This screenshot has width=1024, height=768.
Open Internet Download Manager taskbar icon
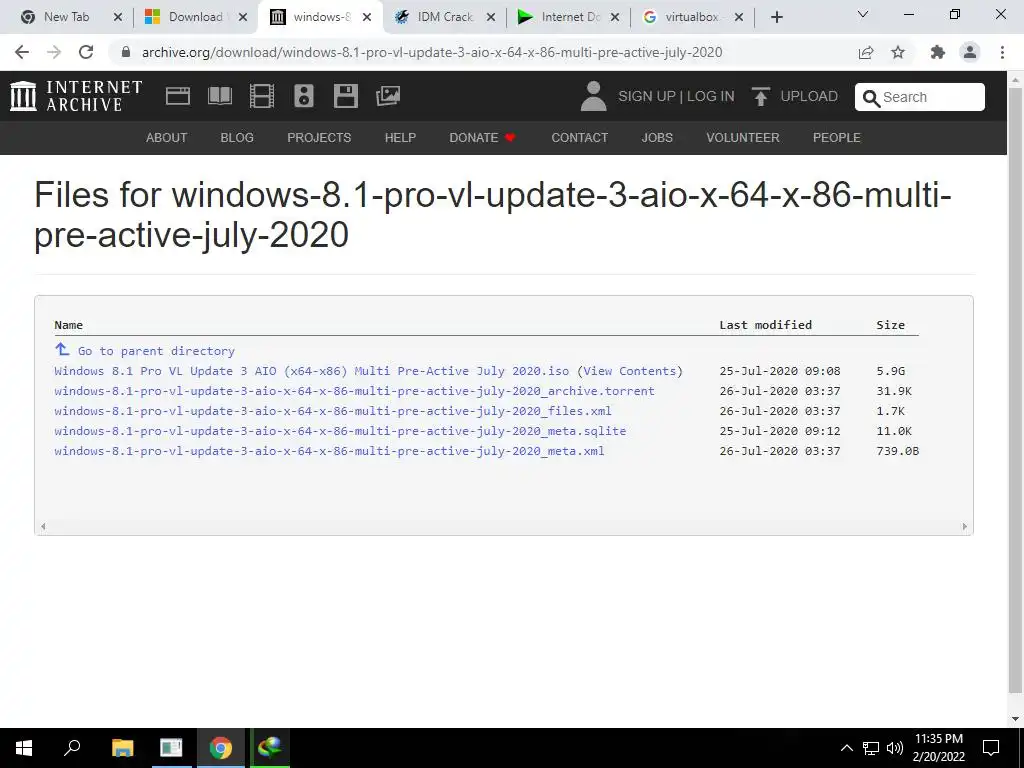269,747
